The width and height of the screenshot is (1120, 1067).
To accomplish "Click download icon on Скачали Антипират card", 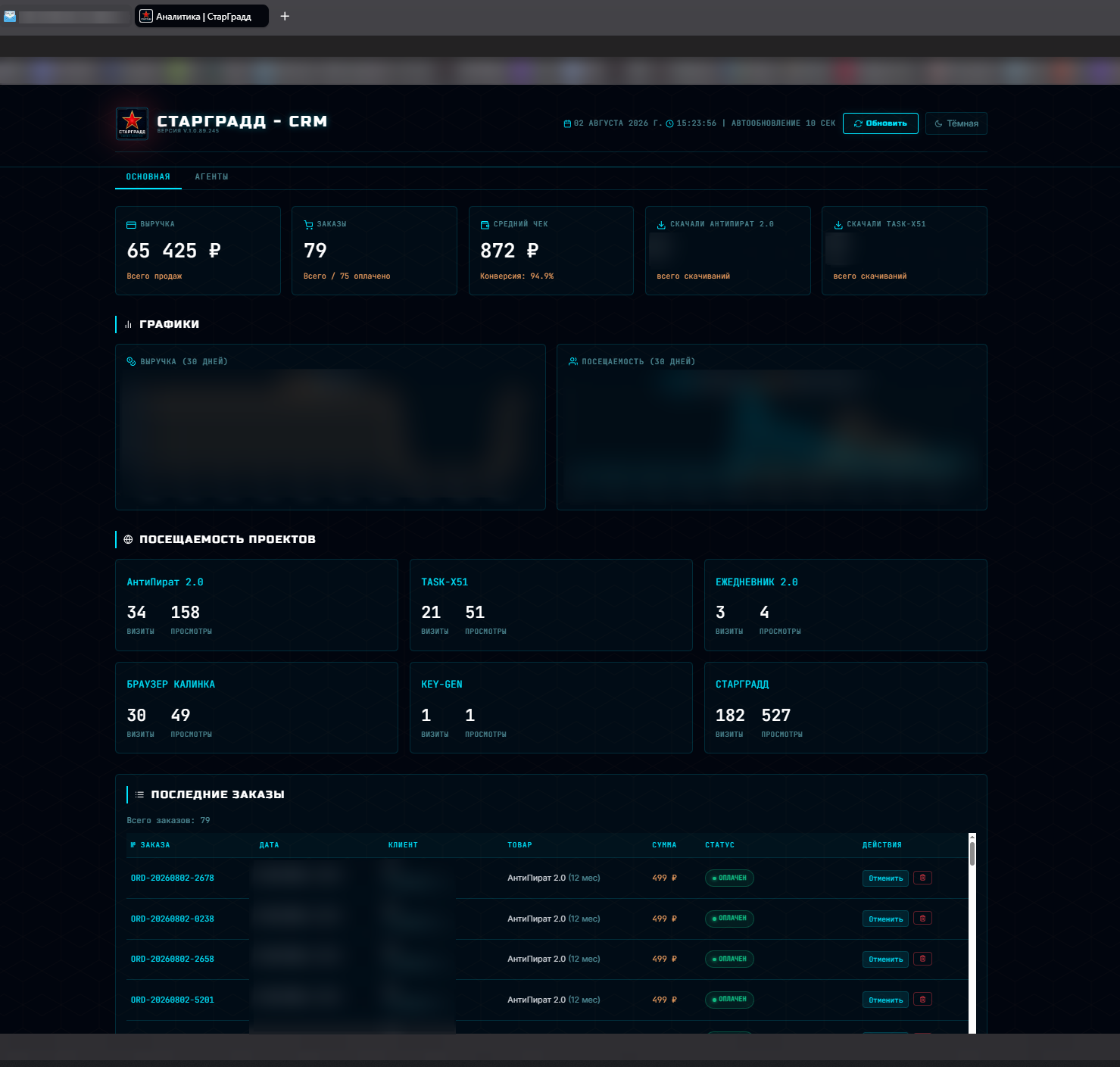I will pyautogui.click(x=661, y=225).
